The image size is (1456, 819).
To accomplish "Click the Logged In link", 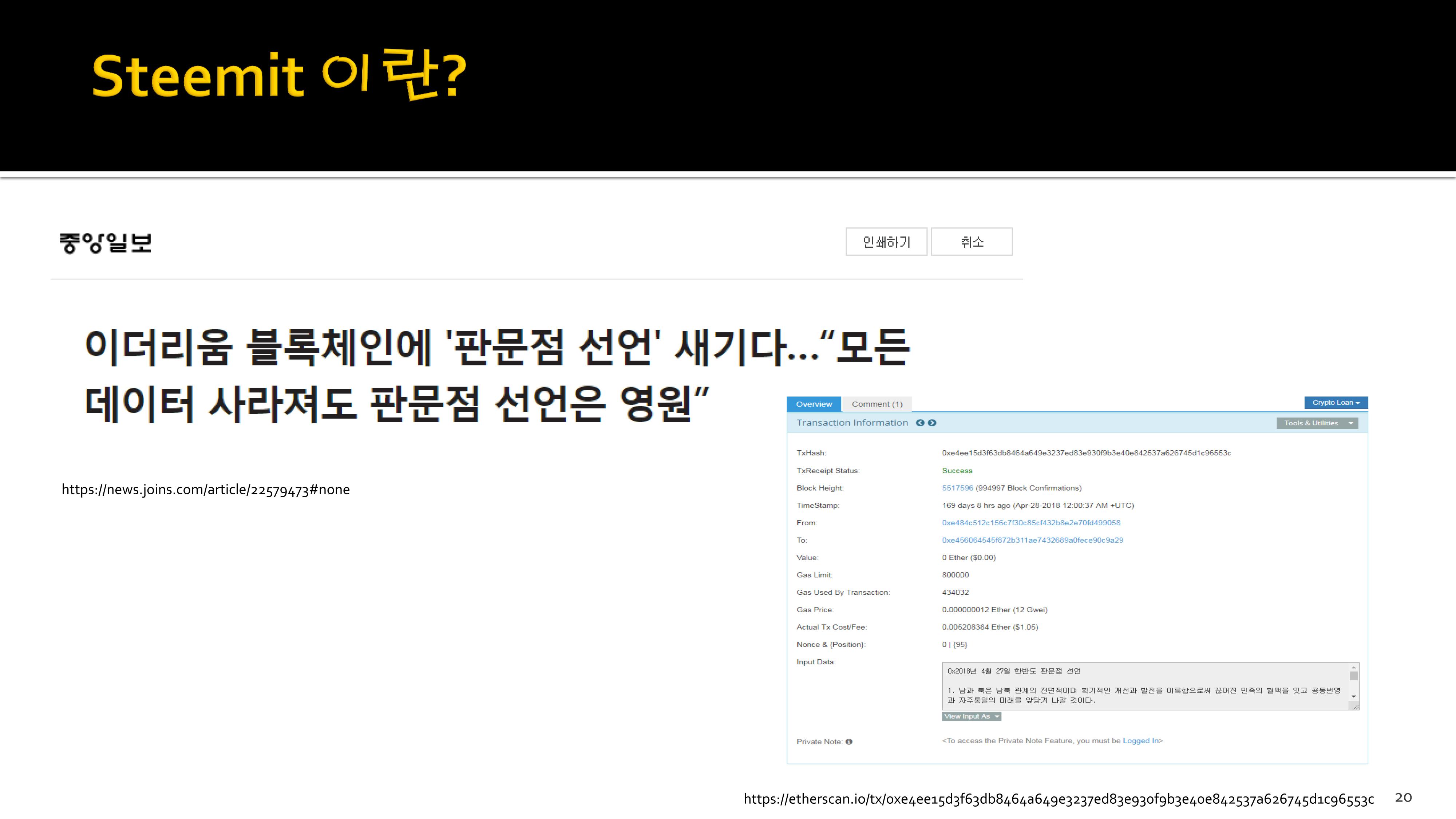I will 1140,740.
